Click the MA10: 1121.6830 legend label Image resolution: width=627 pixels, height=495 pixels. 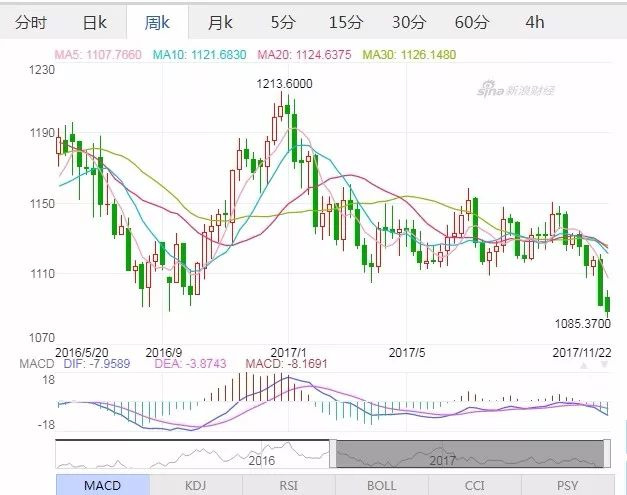coord(200,54)
